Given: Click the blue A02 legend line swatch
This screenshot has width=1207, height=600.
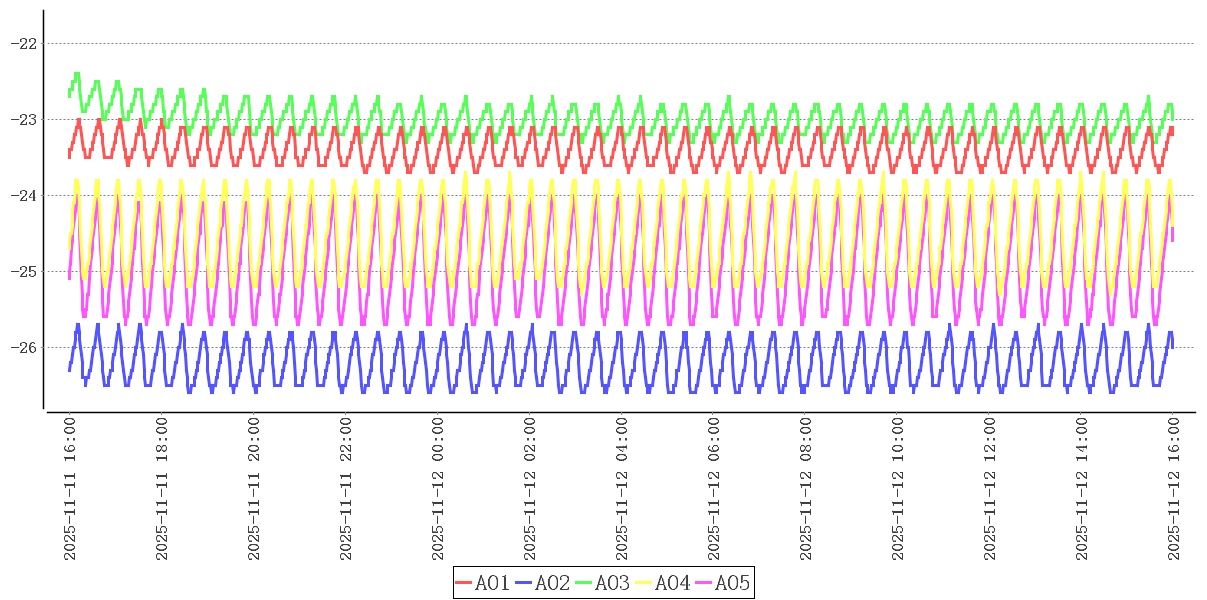Looking at the screenshot, I should click(x=524, y=583).
